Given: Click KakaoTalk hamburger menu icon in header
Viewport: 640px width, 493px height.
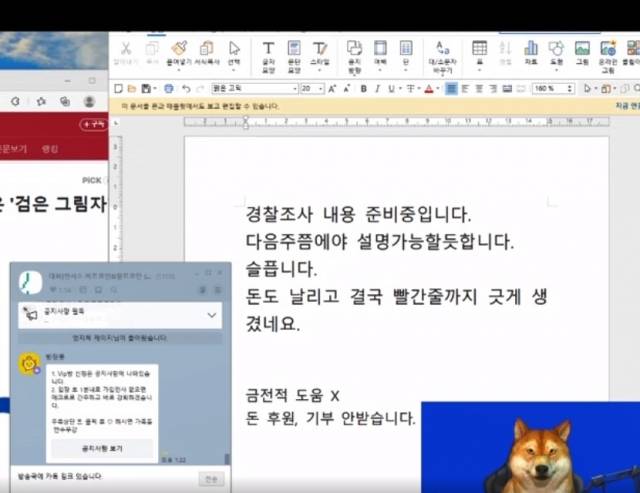Looking at the screenshot, I should pos(218,290).
